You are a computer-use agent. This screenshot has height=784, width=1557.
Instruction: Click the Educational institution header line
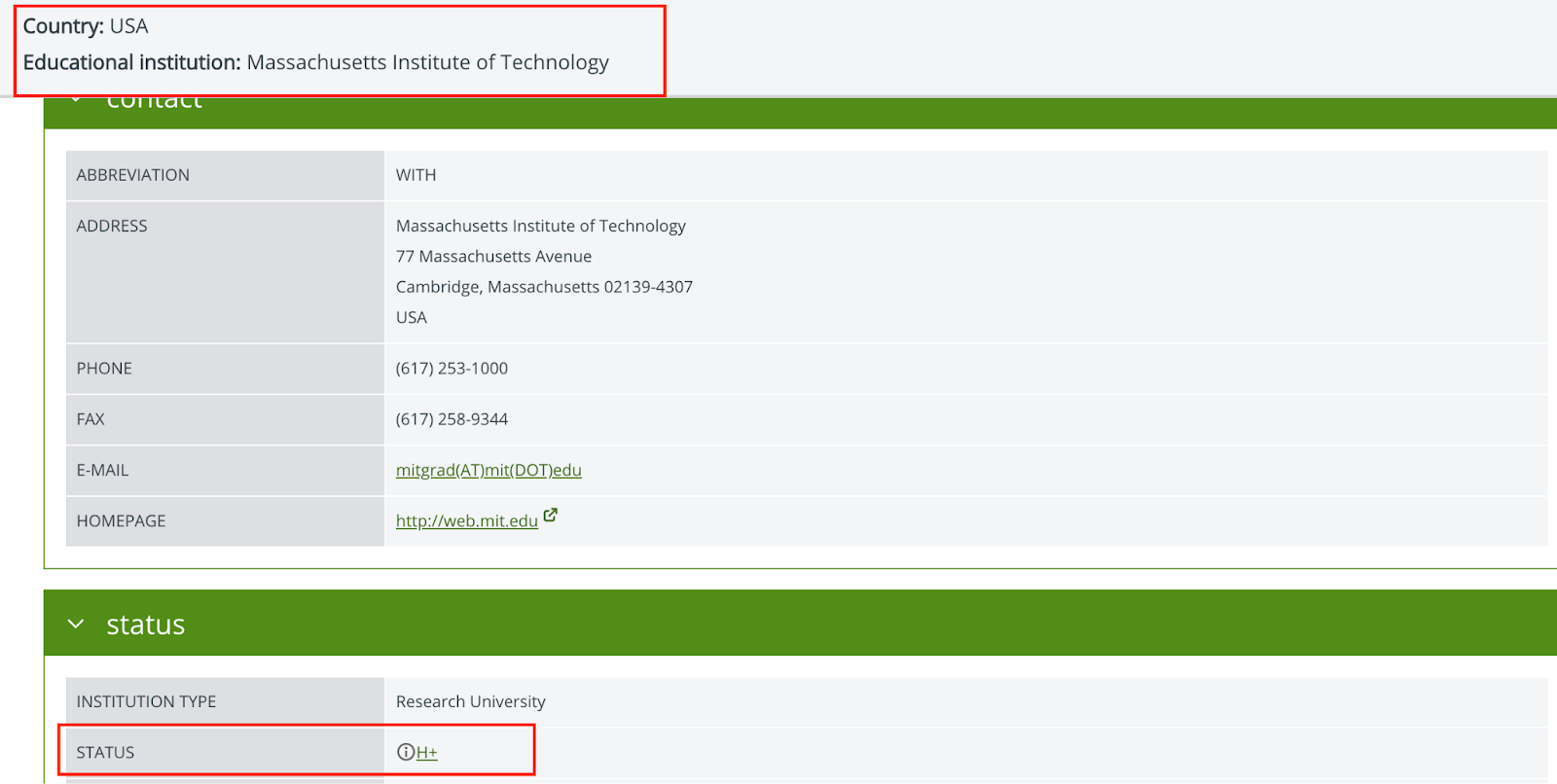(316, 62)
